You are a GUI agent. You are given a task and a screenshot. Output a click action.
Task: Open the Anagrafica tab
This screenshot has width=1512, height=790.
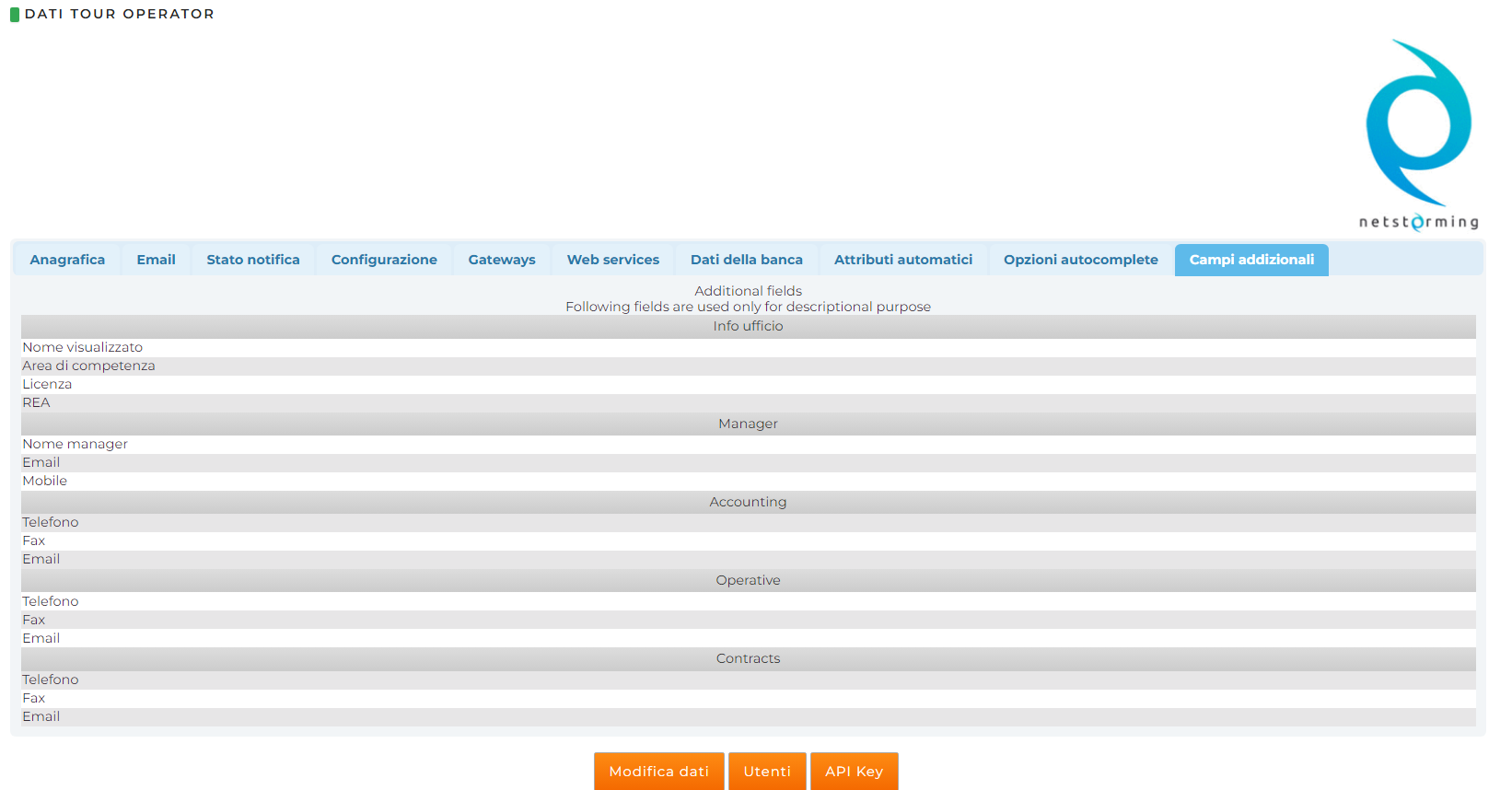[x=67, y=260]
